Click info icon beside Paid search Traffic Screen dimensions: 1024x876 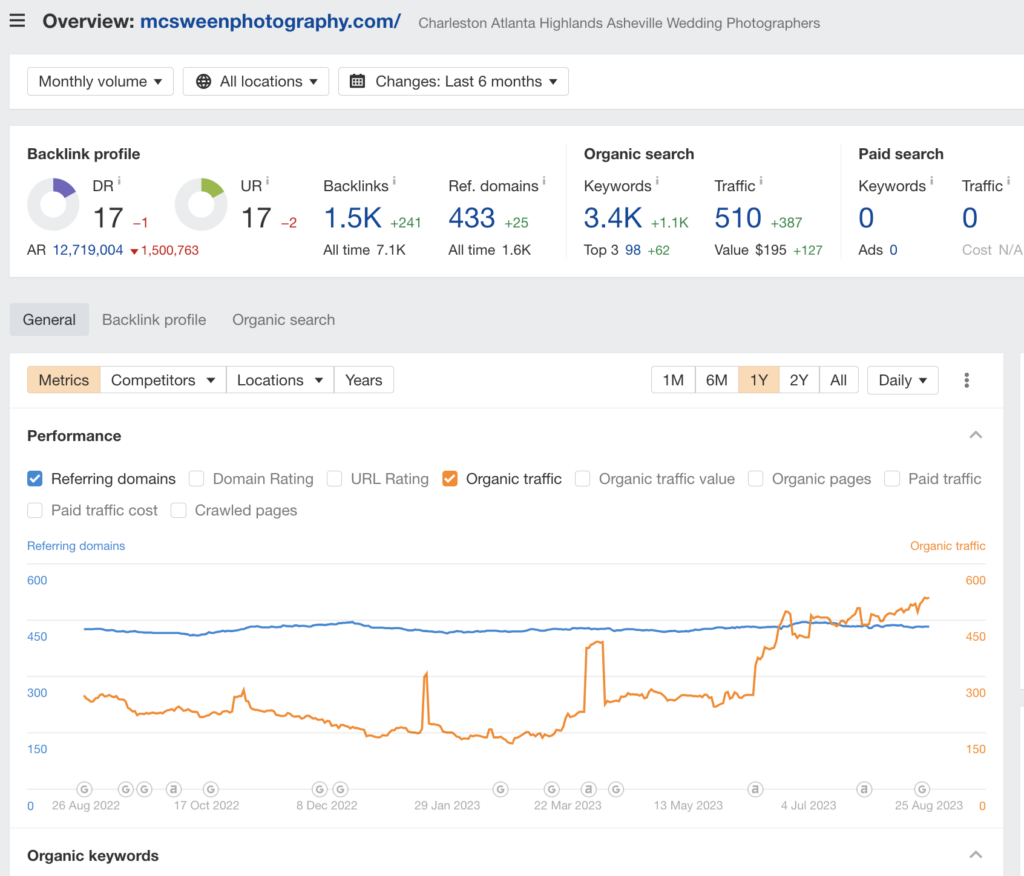tap(1008, 181)
